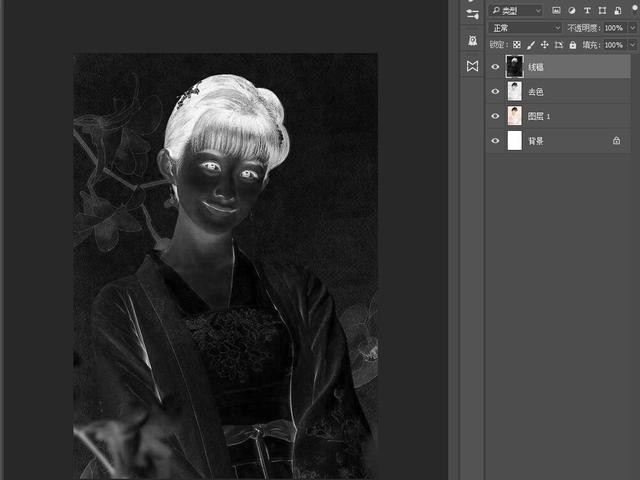Open the adjustments sliders panel icon
The width and height of the screenshot is (640, 480).
[472, 14]
